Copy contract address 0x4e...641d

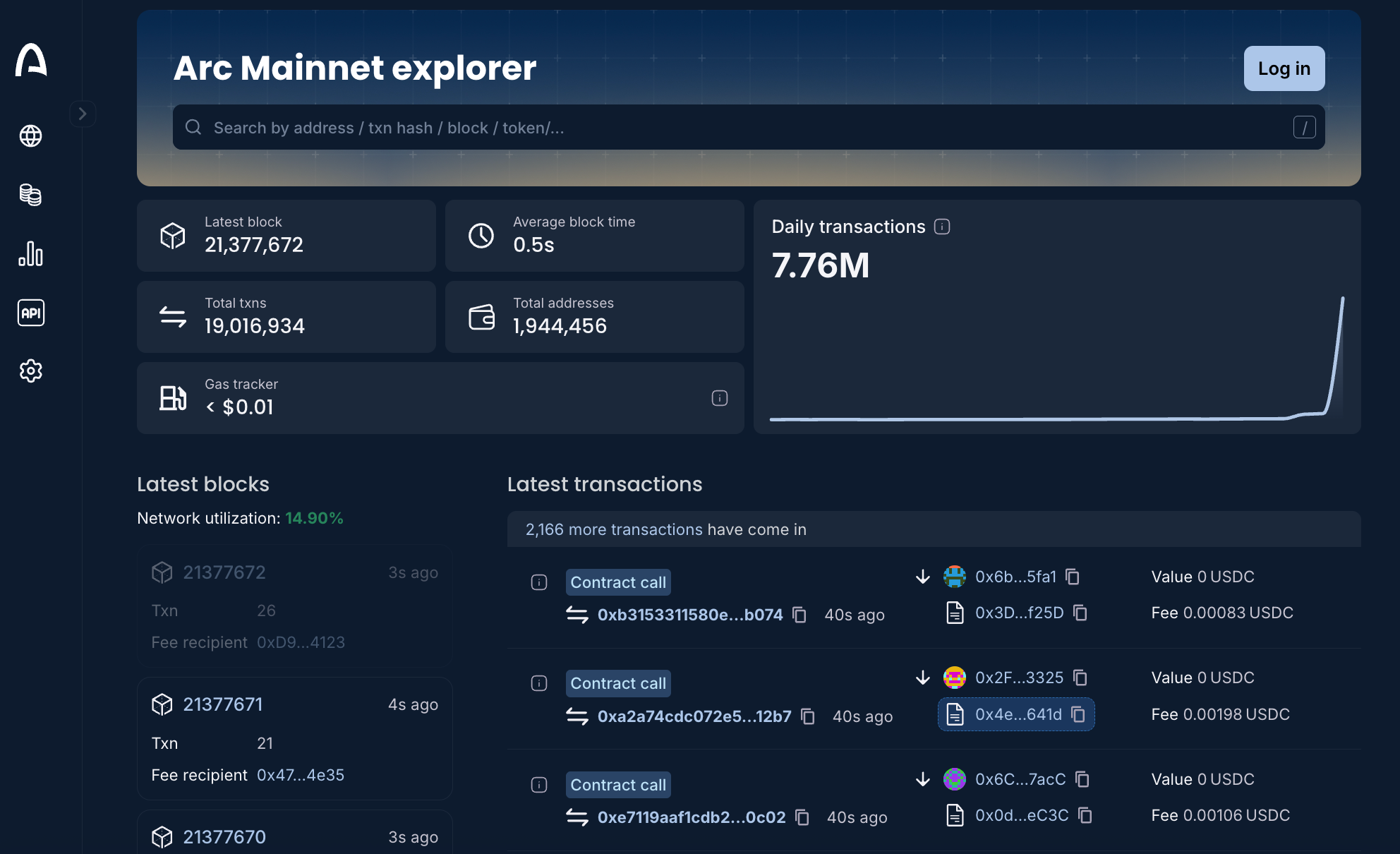pyautogui.click(x=1078, y=714)
